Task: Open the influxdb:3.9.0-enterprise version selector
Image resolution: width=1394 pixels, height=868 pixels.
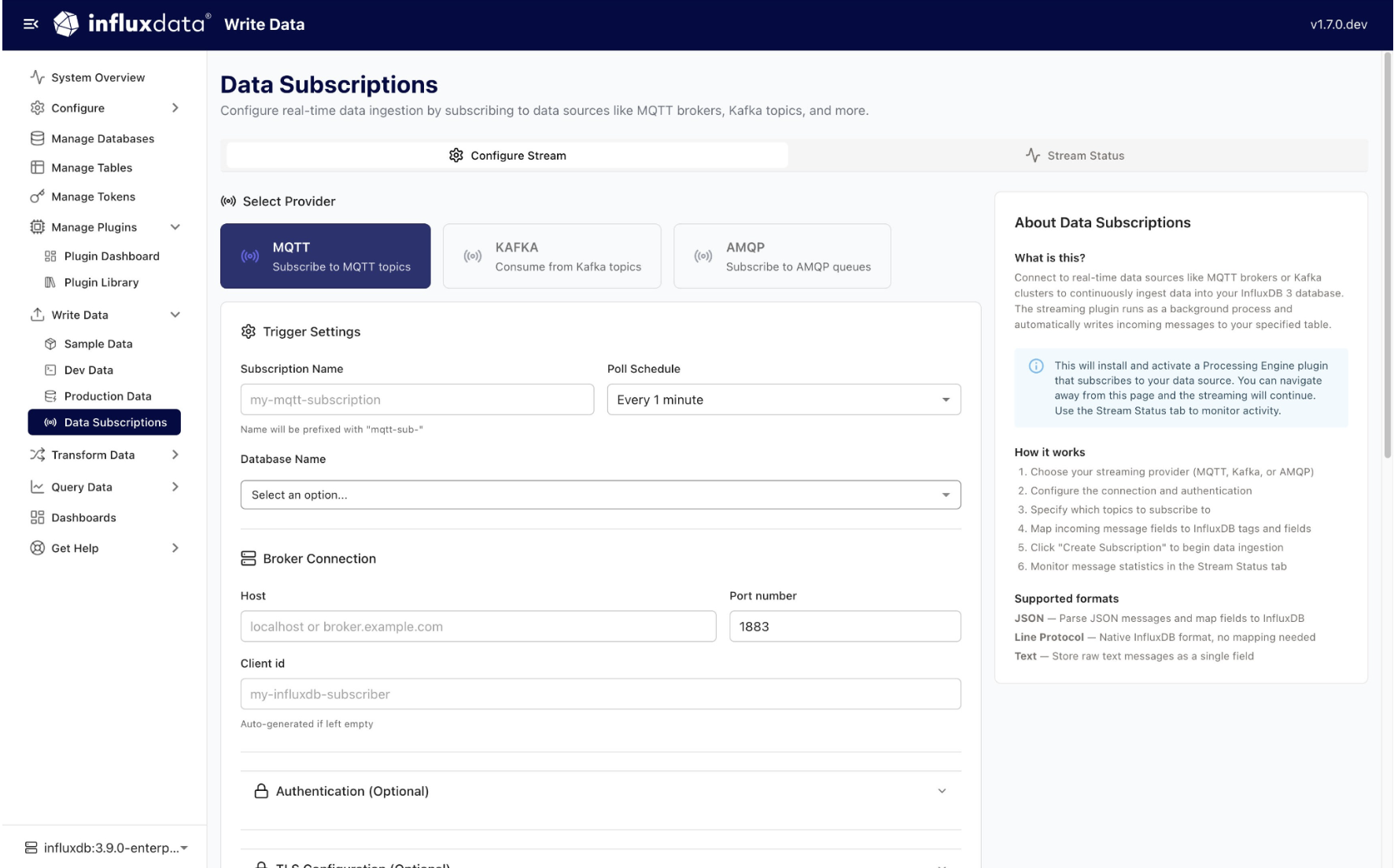Action: (107, 848)
